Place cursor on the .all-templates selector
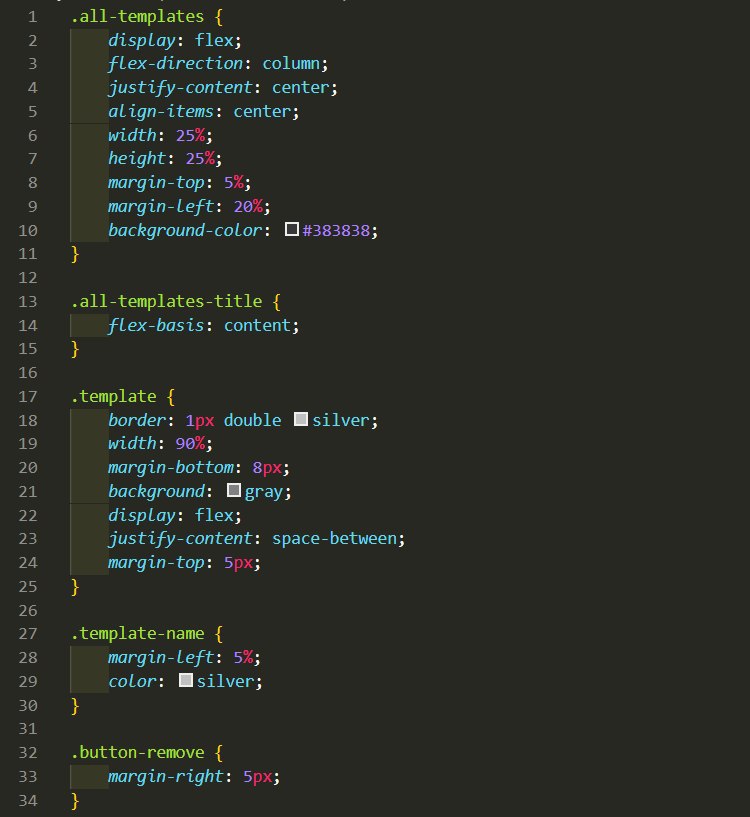The width and height of the screenshot is (750, 817). (138, 17)
